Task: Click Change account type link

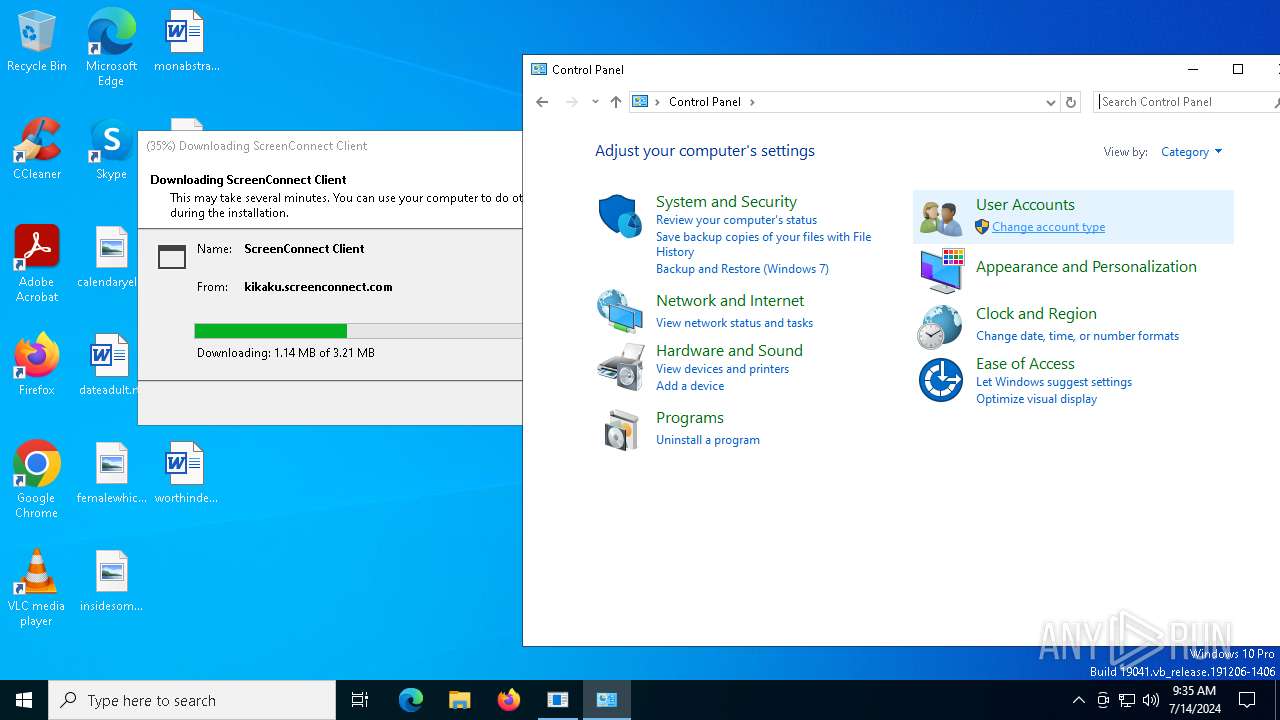Action: (x=1048, y=227)
